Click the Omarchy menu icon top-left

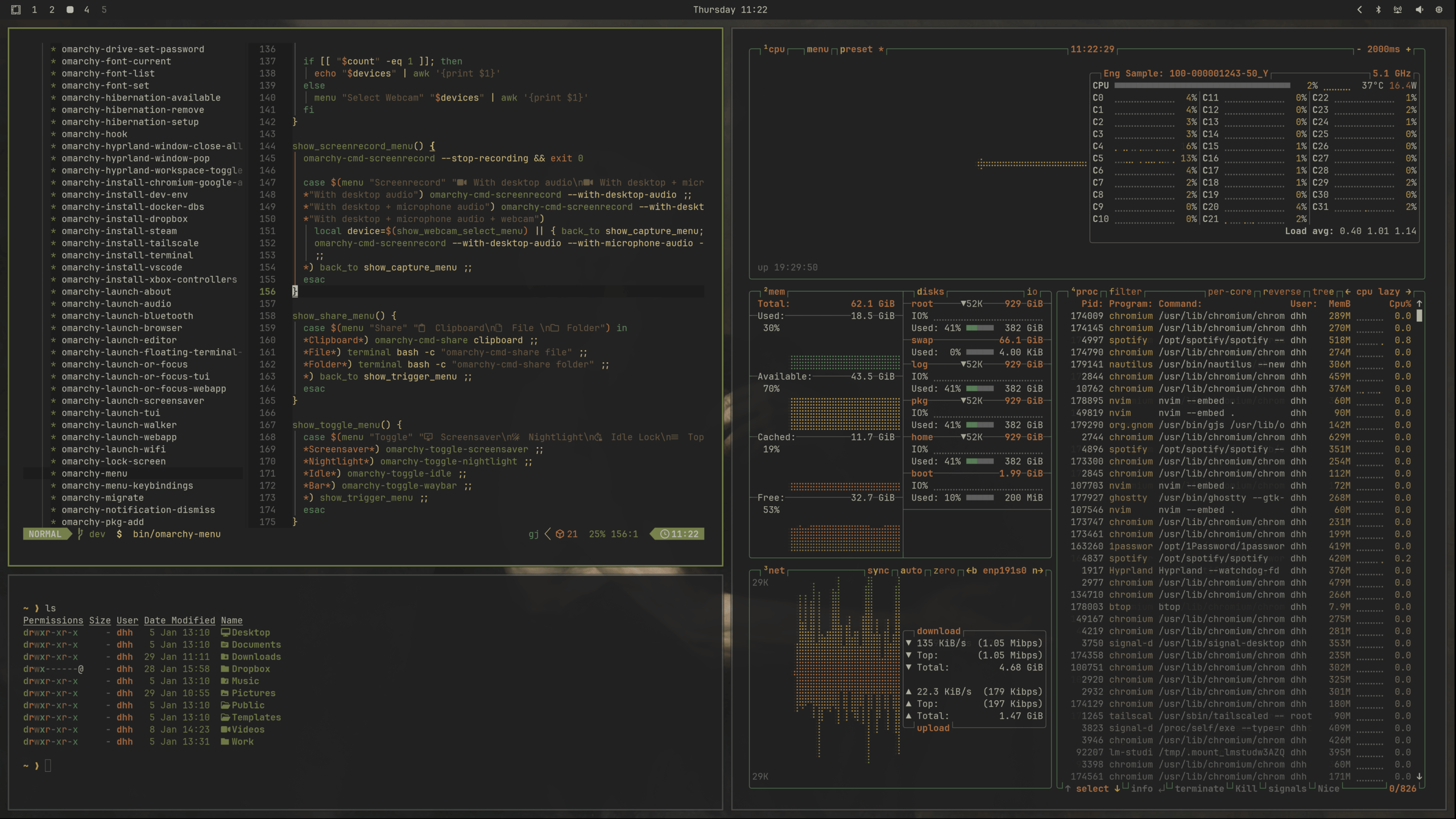pyautogui.click(x=16, y=10)
